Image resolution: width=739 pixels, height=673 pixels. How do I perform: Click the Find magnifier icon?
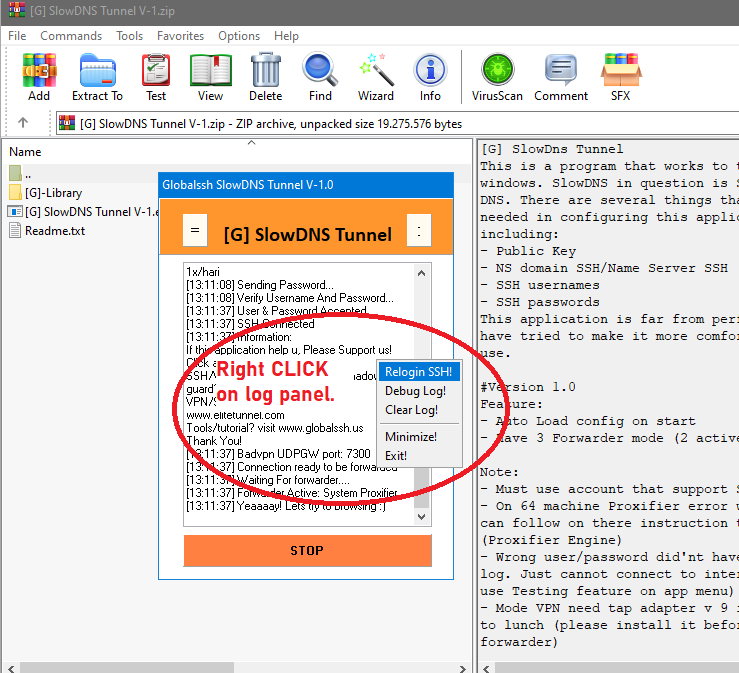(x=320, y=70)
